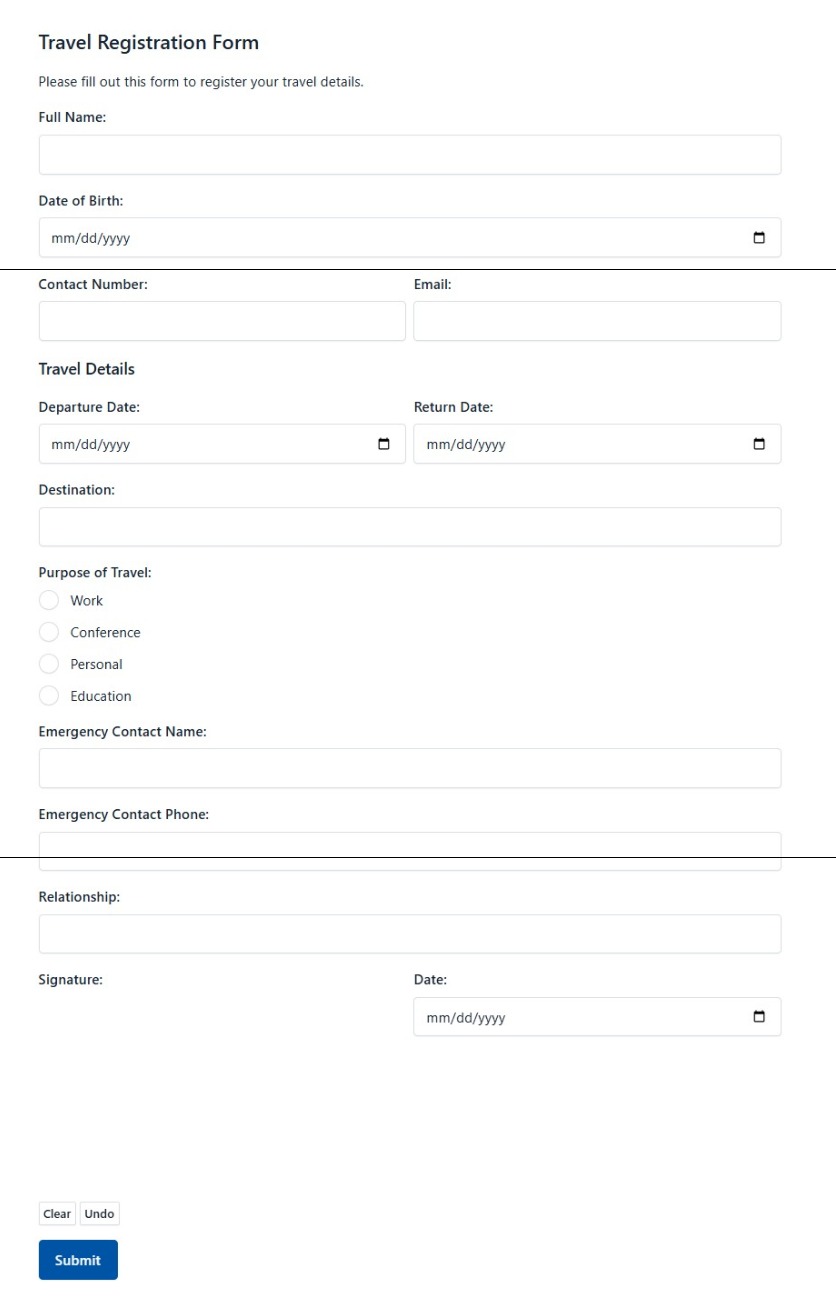
Task: Click the Clear button to reset the form
Action: [56, 1213]
